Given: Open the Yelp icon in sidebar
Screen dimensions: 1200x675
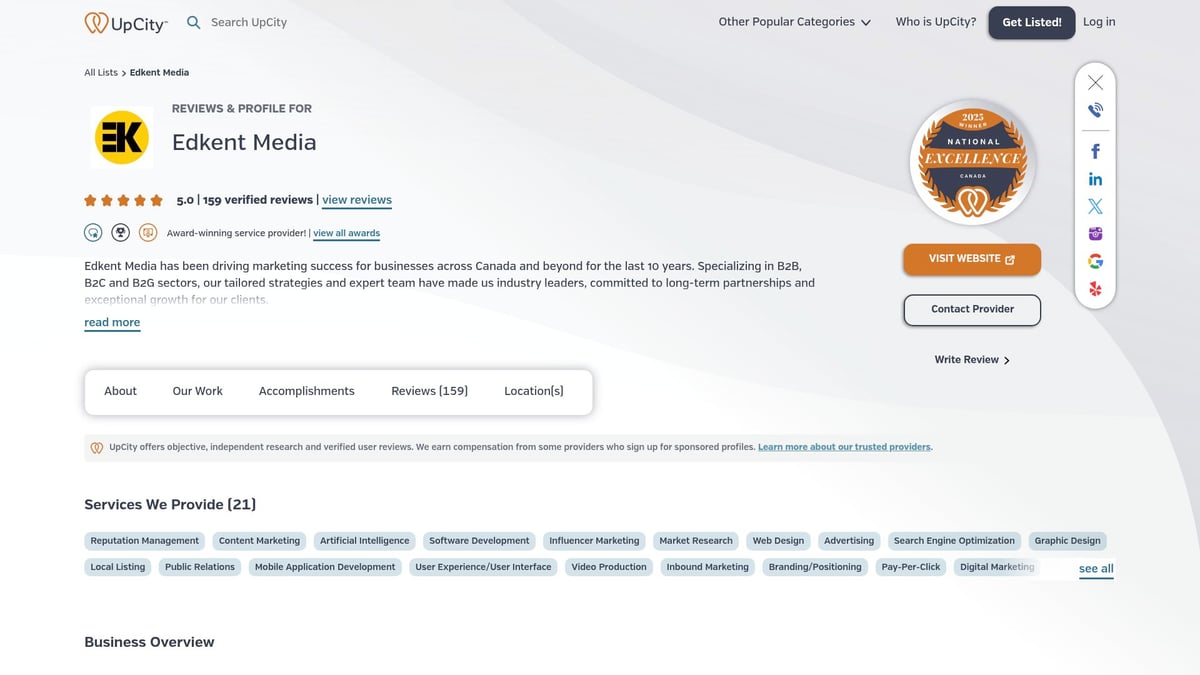Looking at the screenshot, I should tap(1095, 289).
